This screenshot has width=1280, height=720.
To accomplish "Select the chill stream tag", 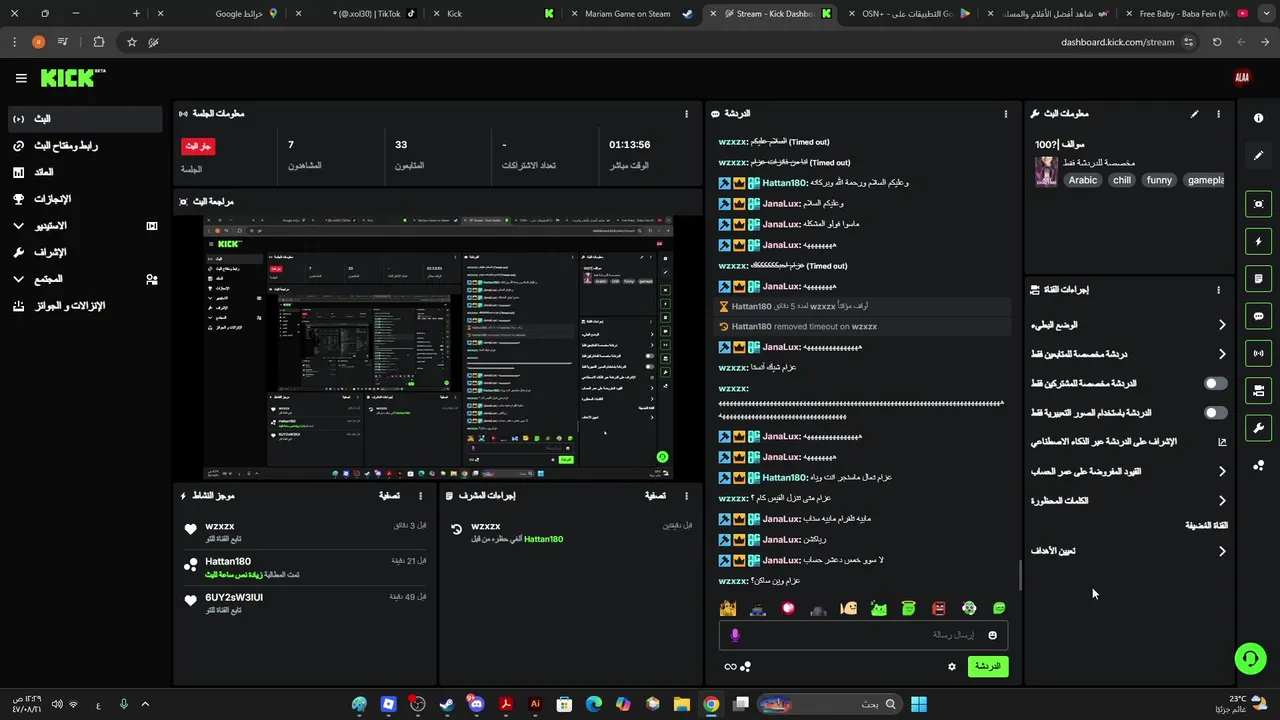I will (1122, 181).
